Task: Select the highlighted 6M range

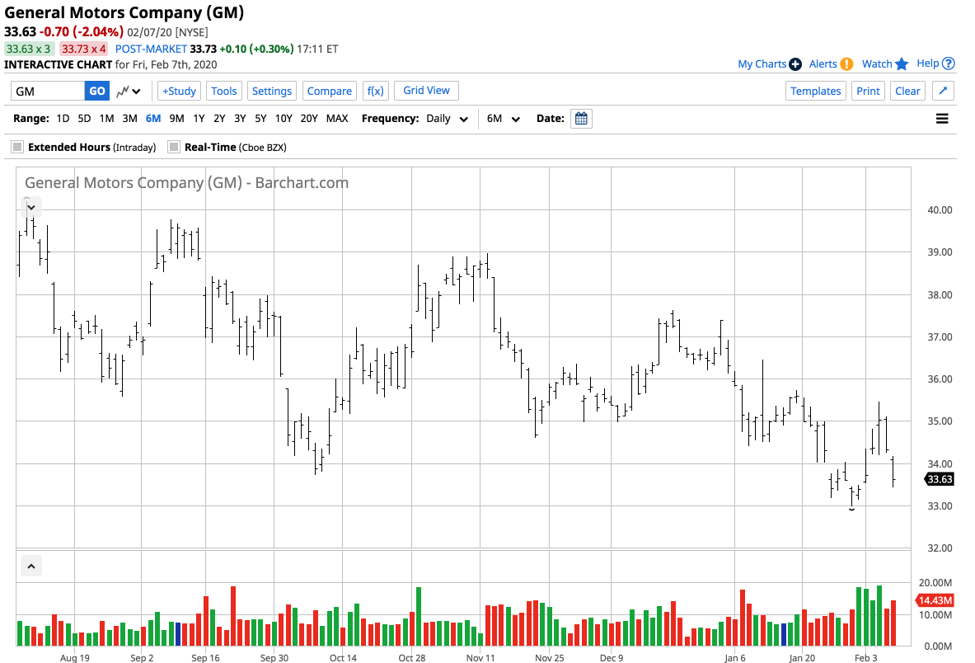Action: (153, 118)
